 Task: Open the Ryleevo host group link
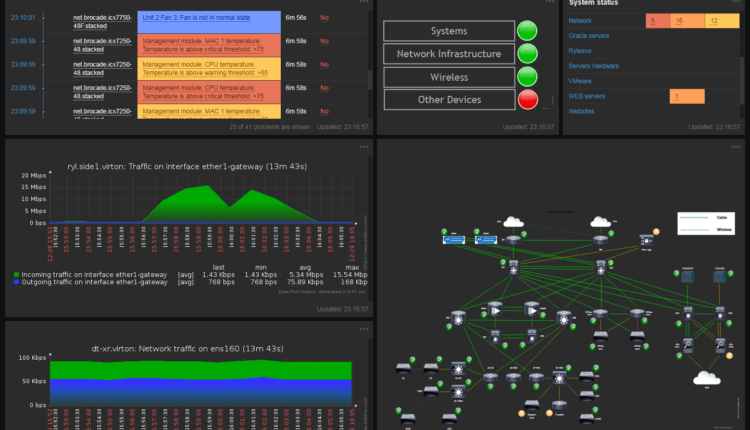(x=580, y=51)
